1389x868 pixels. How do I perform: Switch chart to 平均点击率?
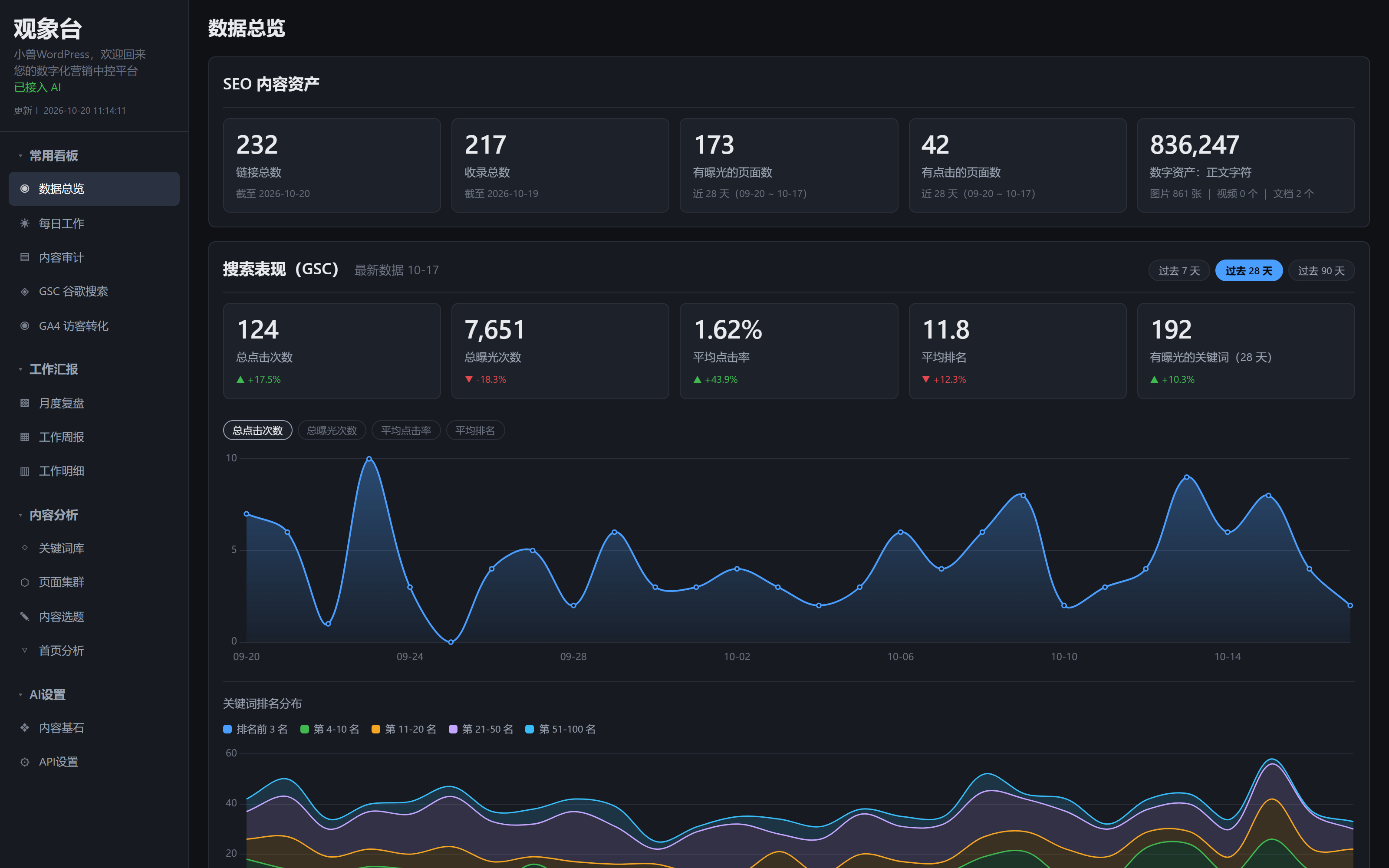coord(406,431)
